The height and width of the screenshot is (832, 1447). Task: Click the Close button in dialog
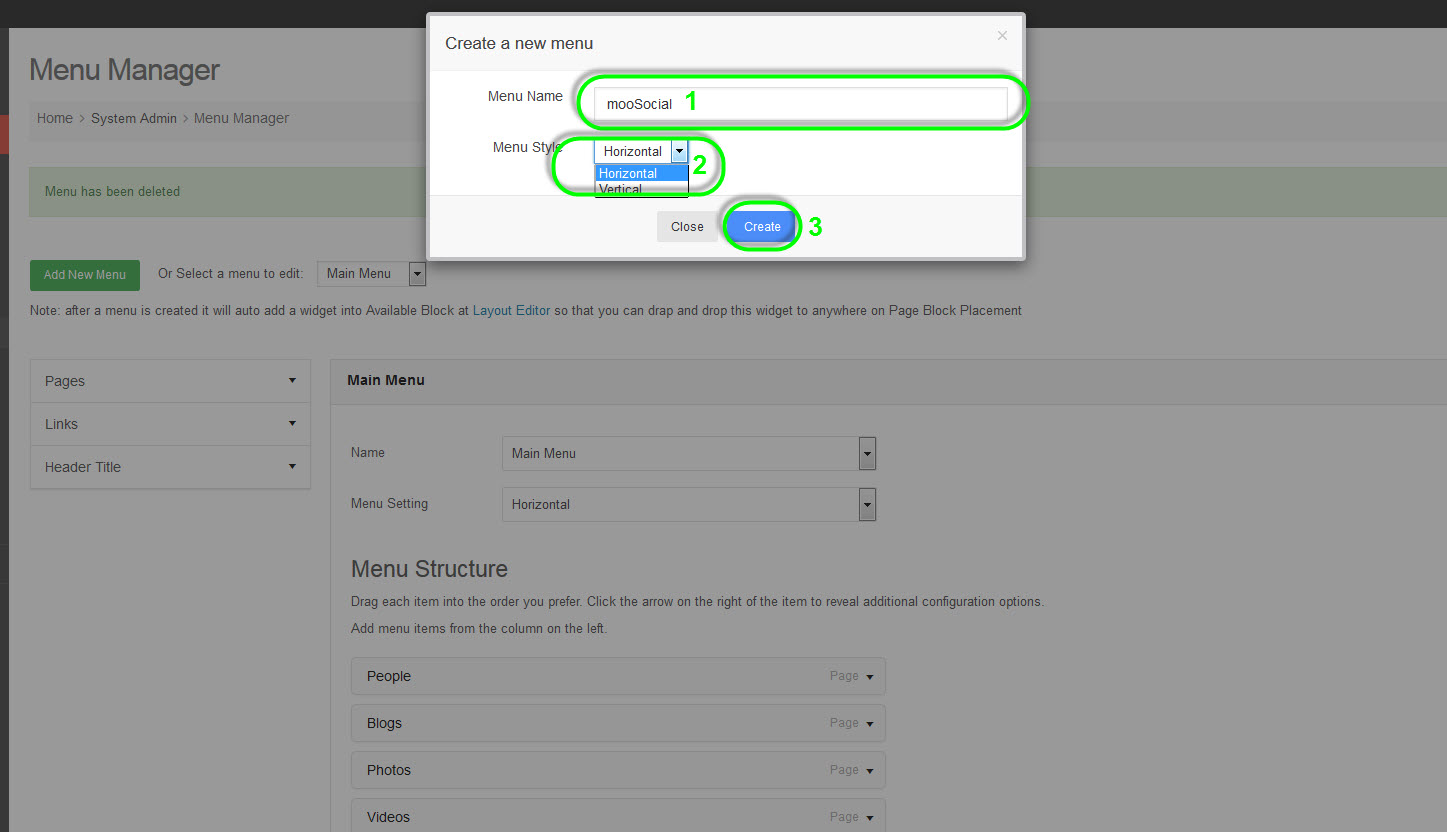coord(687,227)
